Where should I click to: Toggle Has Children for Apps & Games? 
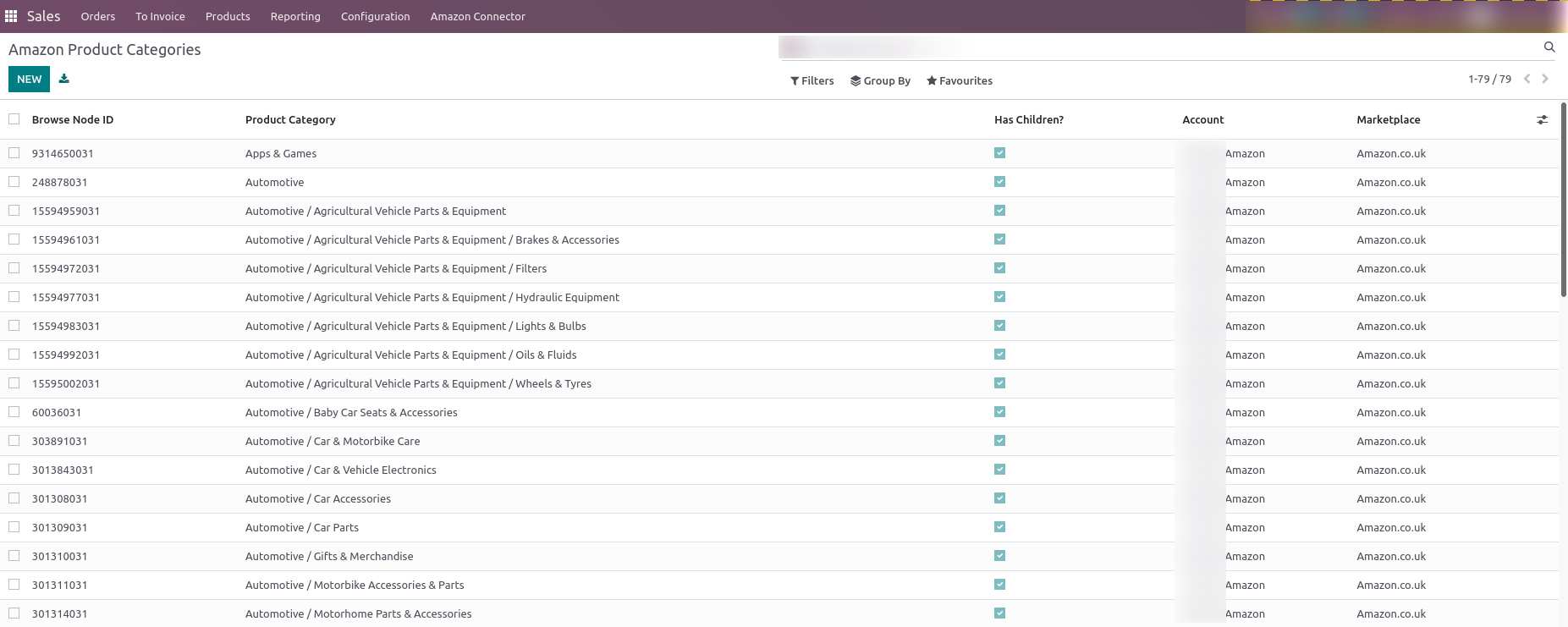click(x=1000, y=153)
